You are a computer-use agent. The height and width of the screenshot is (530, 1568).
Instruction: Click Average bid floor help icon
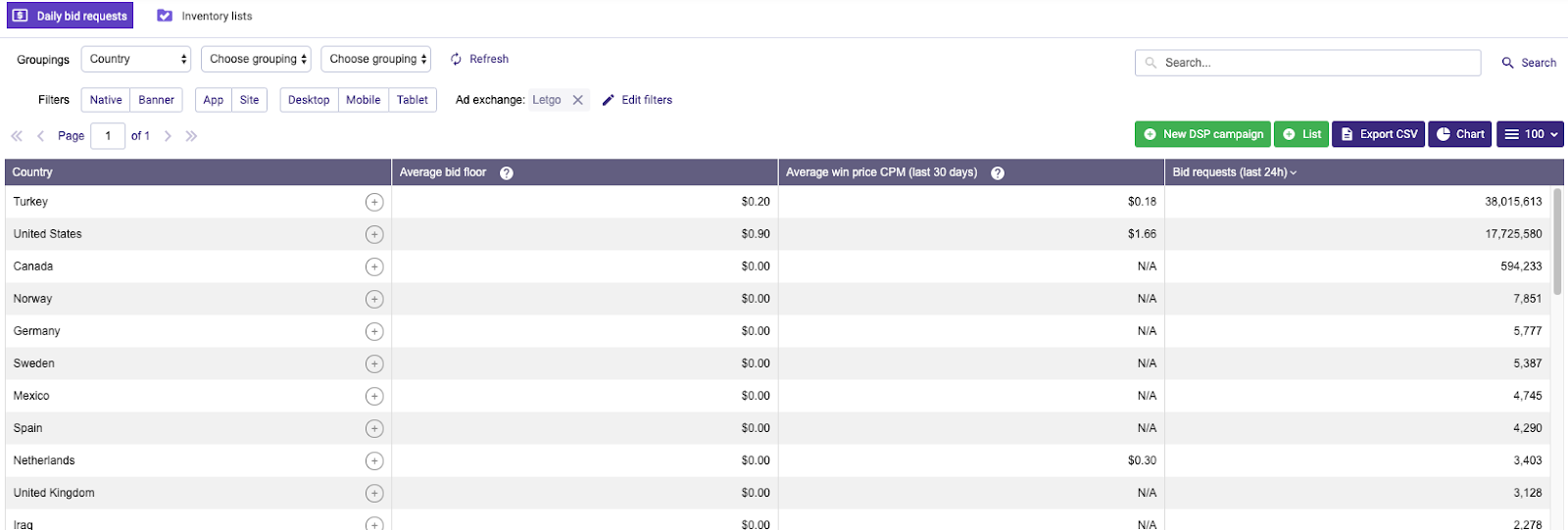tap(507, 173)
